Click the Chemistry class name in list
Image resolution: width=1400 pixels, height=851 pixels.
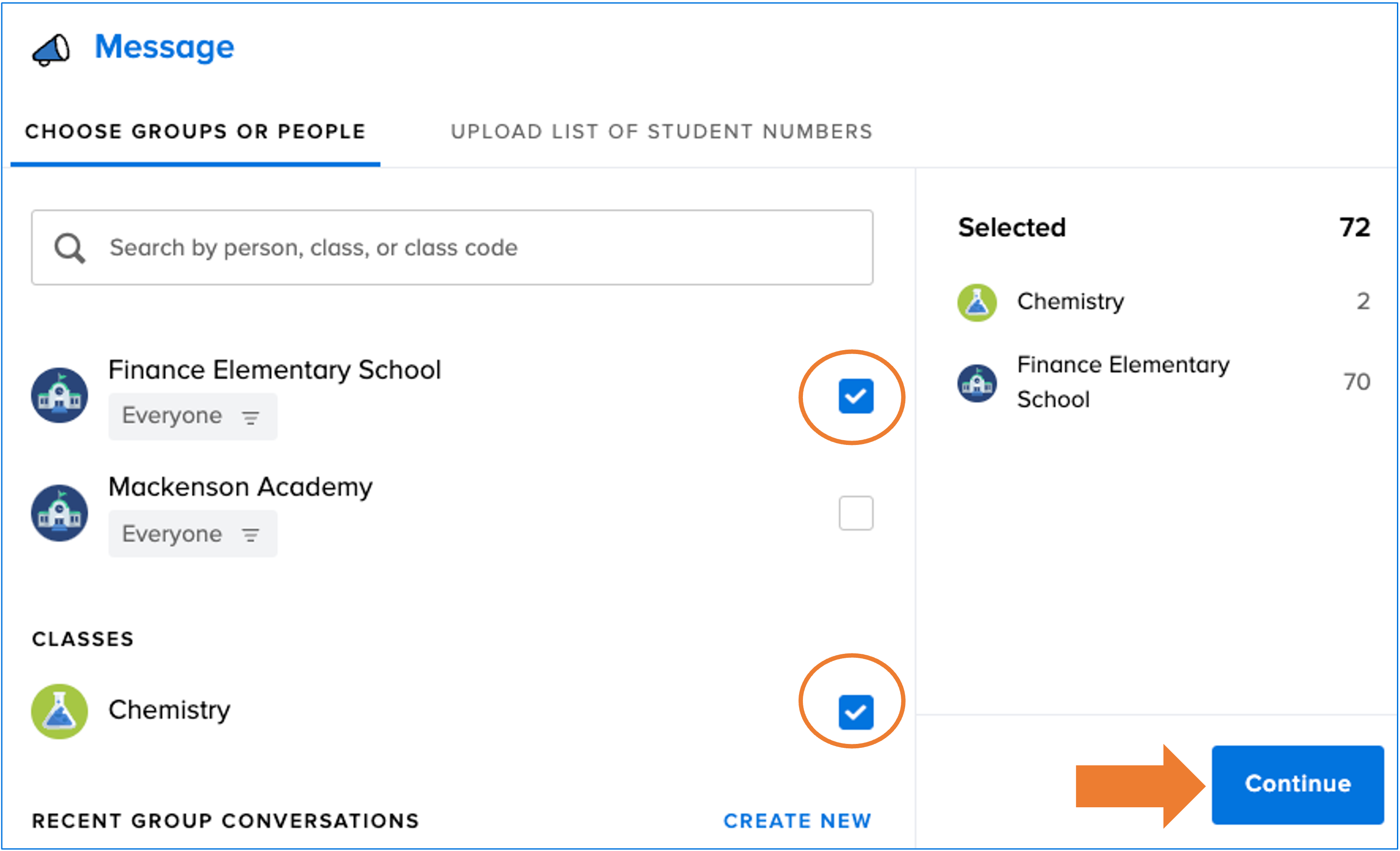point(169,710)
